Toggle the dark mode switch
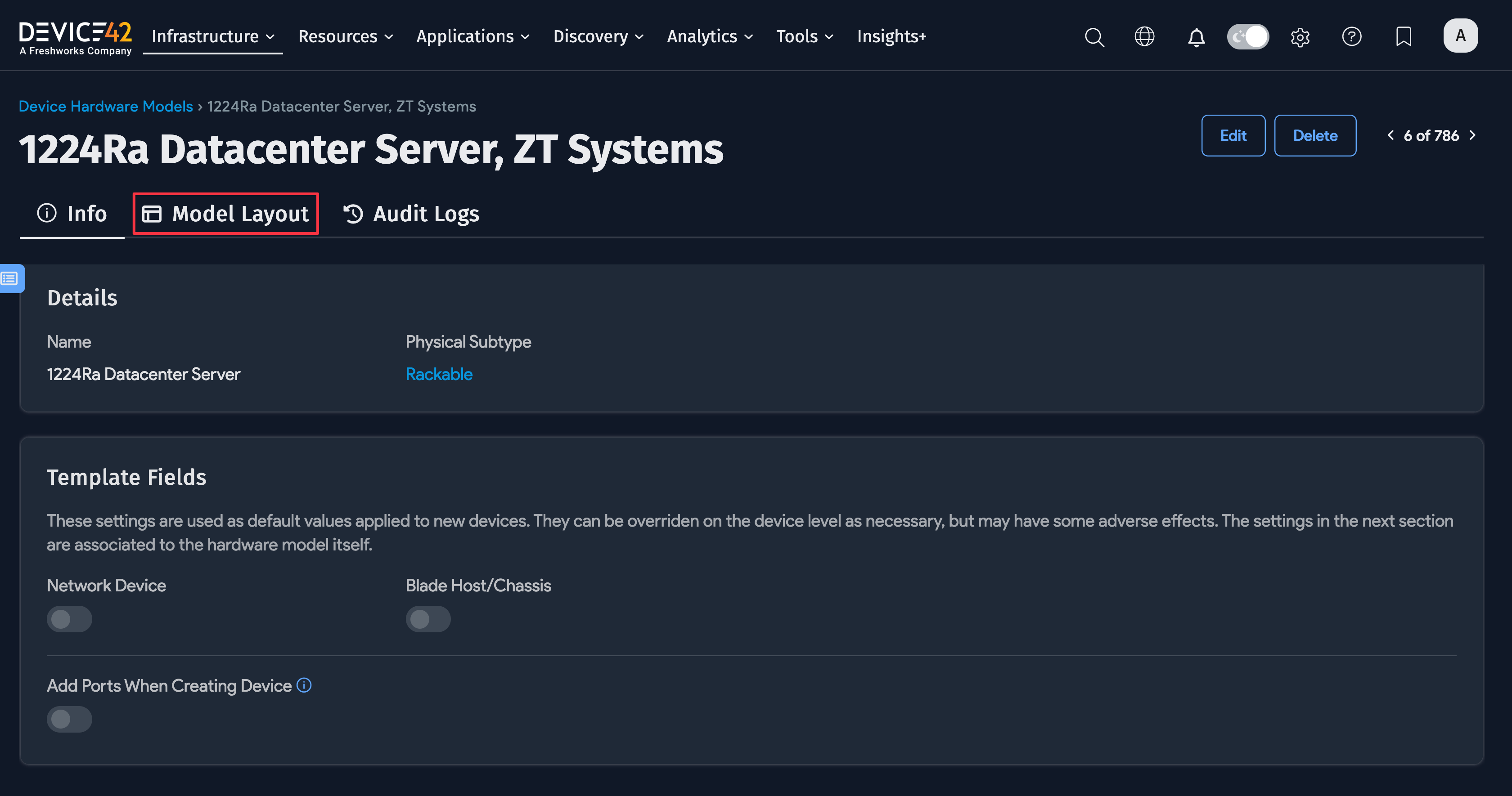Image resolution: width=1512 pixels, height=796 pixels. click(x=1248, y=36)
